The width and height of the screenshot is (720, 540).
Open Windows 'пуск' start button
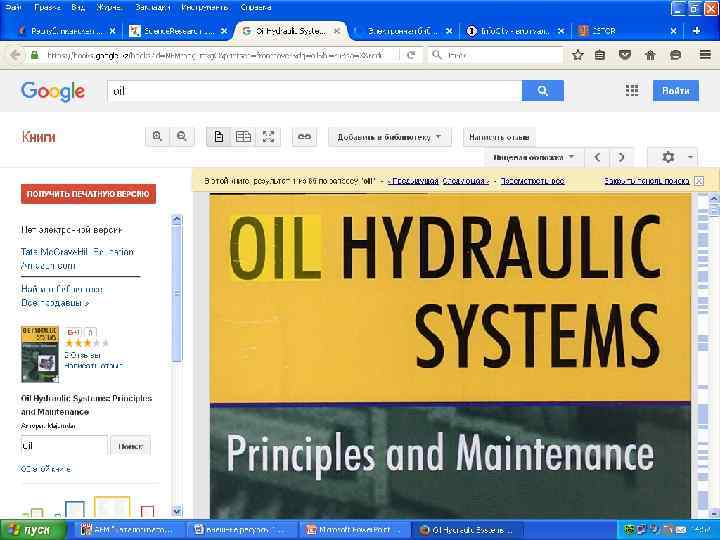point(32,530)
